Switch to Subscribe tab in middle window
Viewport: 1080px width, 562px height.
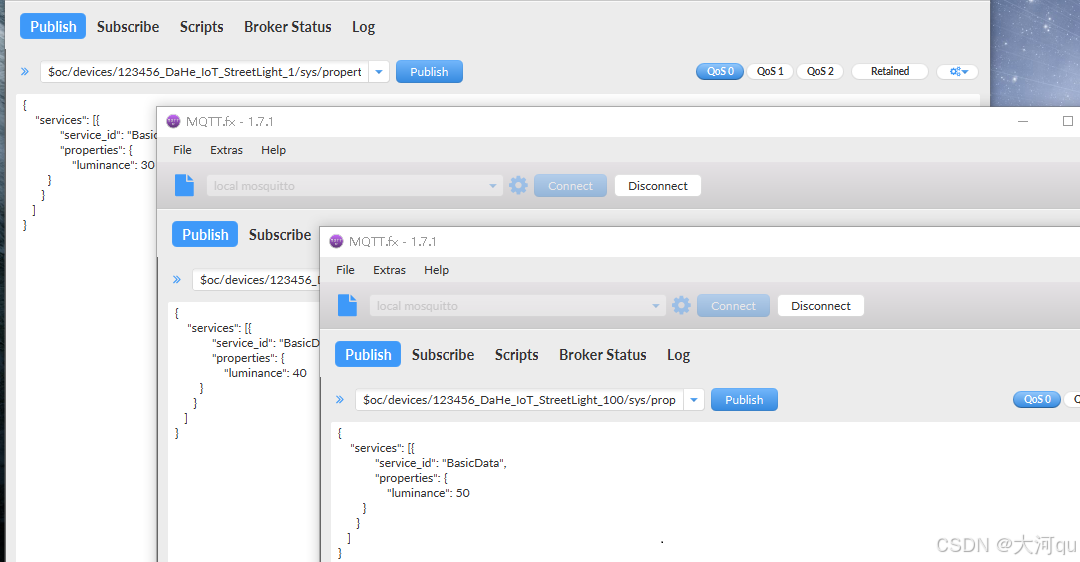[x=280, y=235]
